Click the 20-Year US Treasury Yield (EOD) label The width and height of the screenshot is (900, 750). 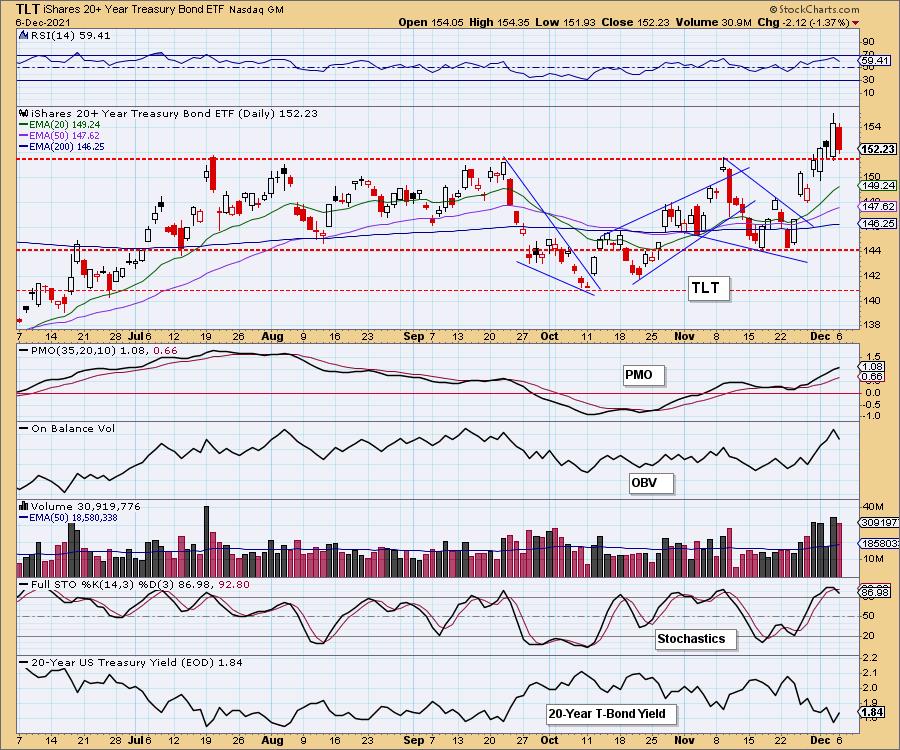137,662
